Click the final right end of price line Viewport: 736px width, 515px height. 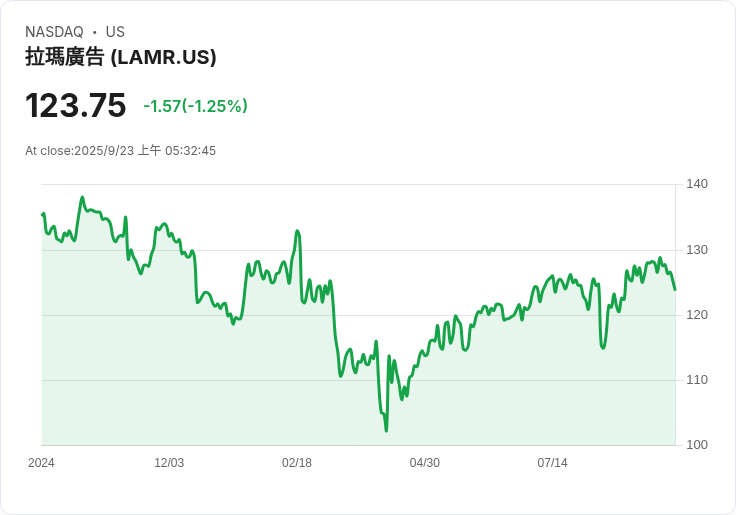(x=675, y=290)
